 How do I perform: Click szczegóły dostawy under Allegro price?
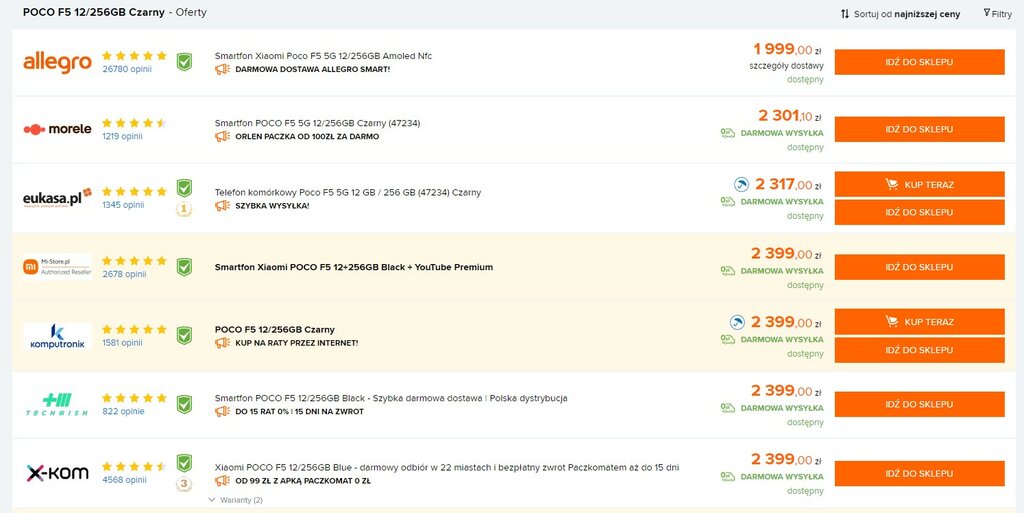[x=787, y=65]
